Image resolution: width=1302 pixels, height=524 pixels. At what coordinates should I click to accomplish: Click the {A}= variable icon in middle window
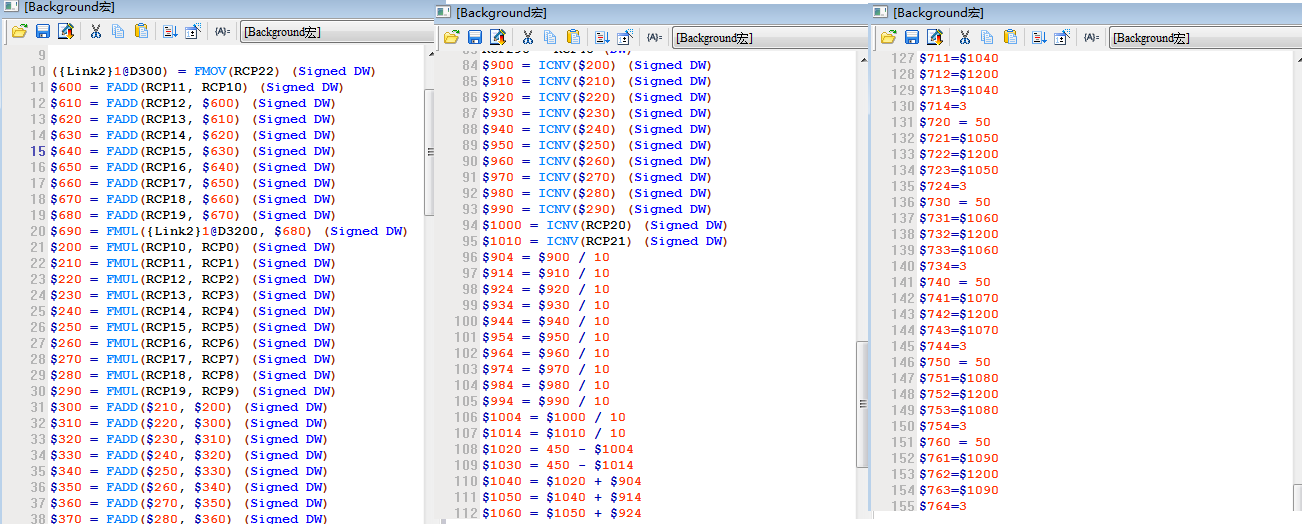point(654,37)
